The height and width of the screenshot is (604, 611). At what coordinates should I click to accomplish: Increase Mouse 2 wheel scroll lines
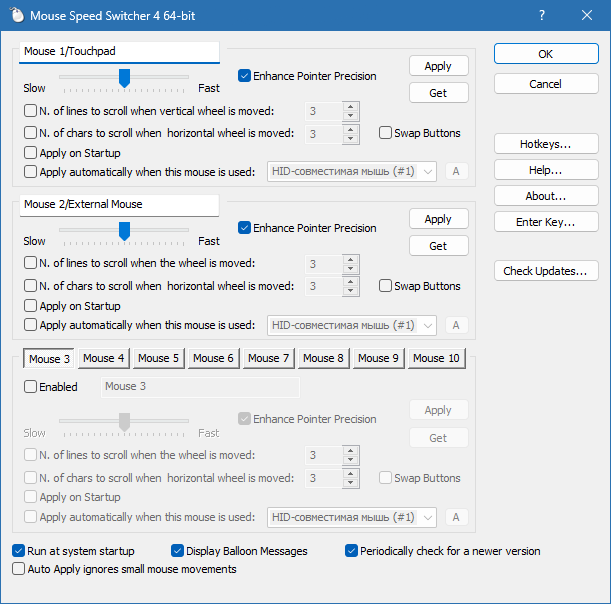[x=351, y=260]
